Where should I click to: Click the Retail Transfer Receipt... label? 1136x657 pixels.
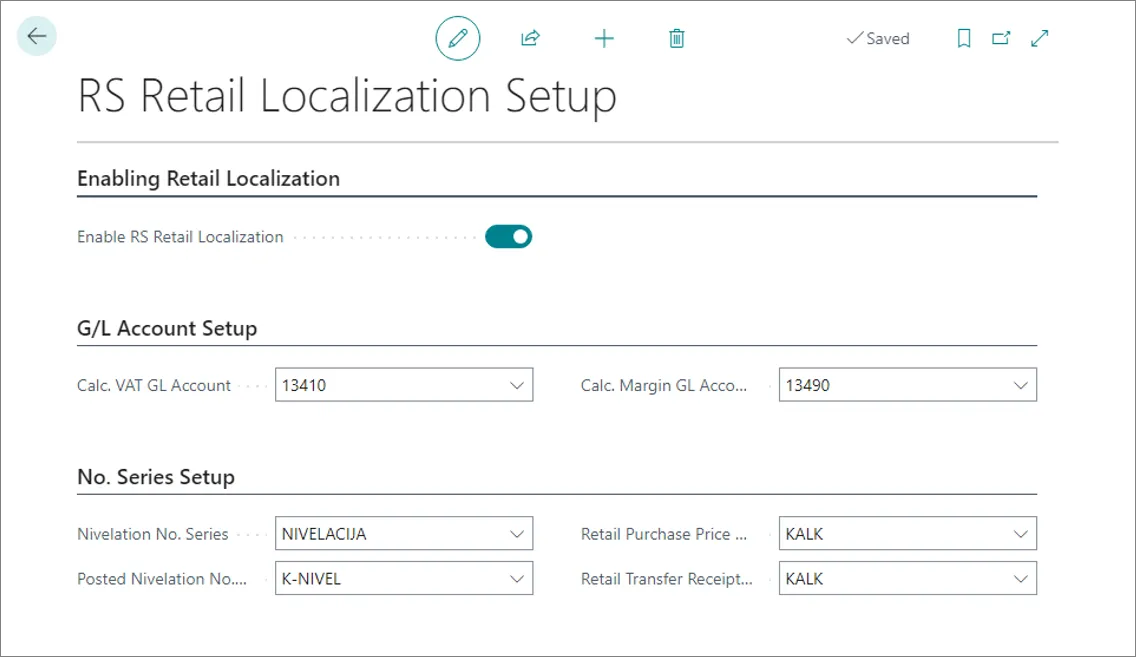pyautogui.click(x=667, y=579)
